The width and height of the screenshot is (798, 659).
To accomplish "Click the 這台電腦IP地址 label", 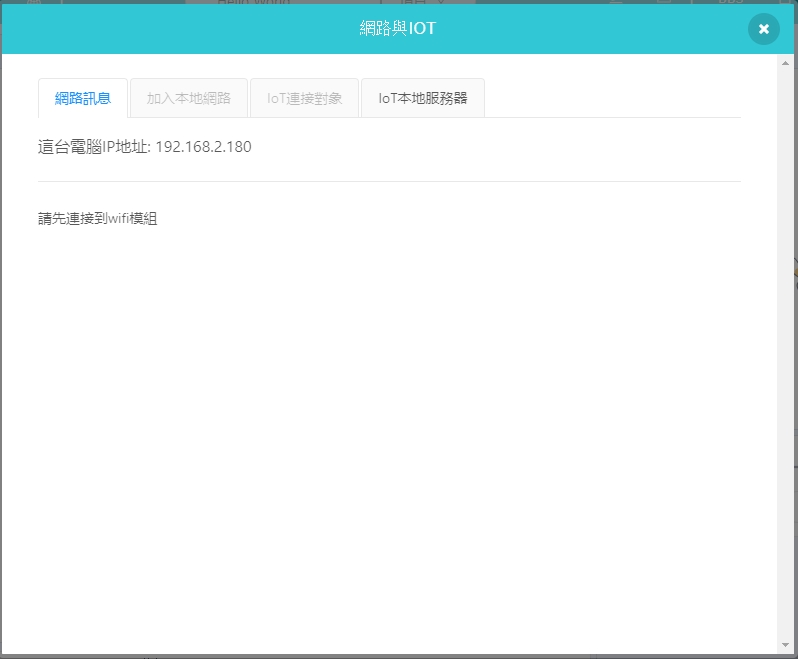I will click(93, 147).
